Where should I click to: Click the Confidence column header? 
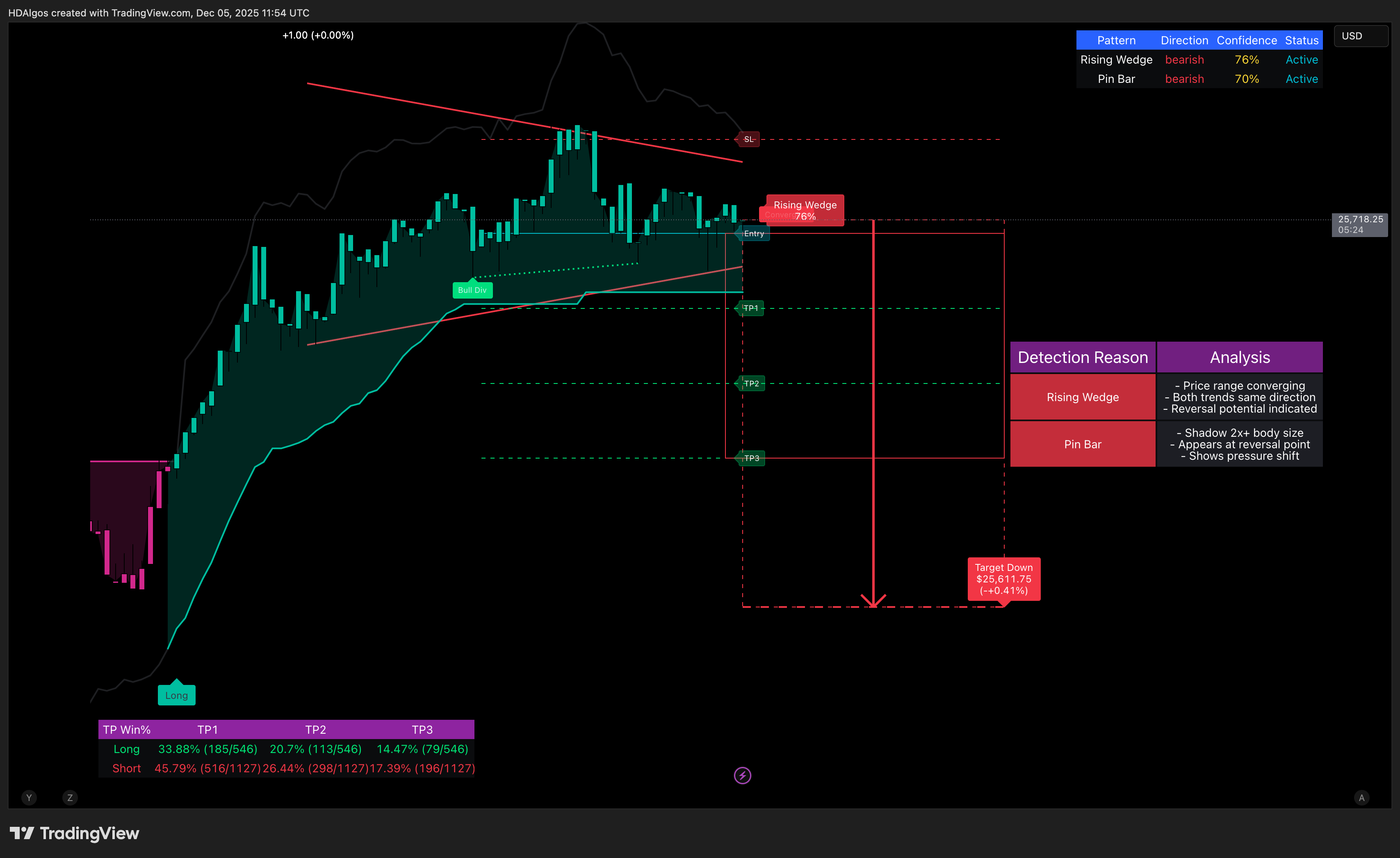[1247, 40]
